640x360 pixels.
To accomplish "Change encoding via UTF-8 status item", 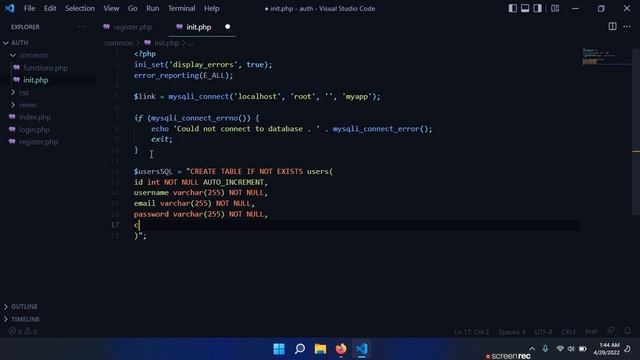I will tap(543, 332).
